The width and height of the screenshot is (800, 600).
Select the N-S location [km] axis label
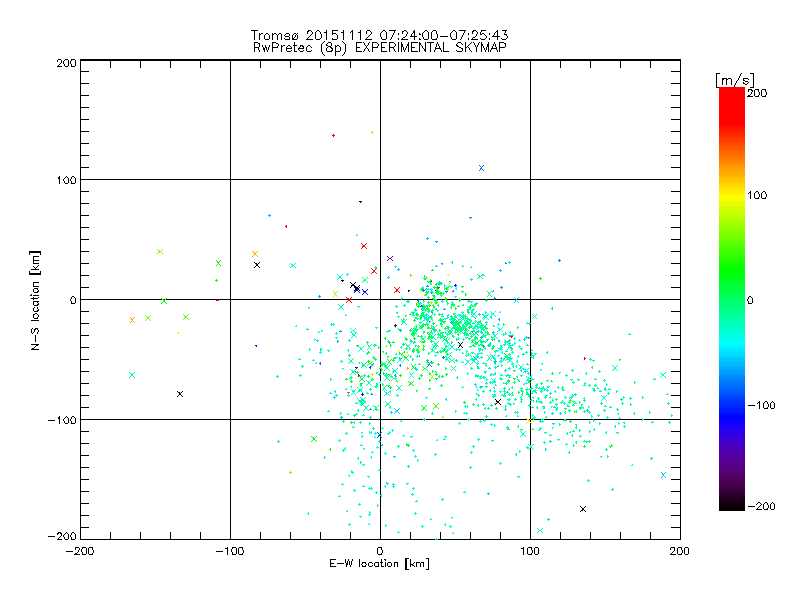click(x=35, y=301)
